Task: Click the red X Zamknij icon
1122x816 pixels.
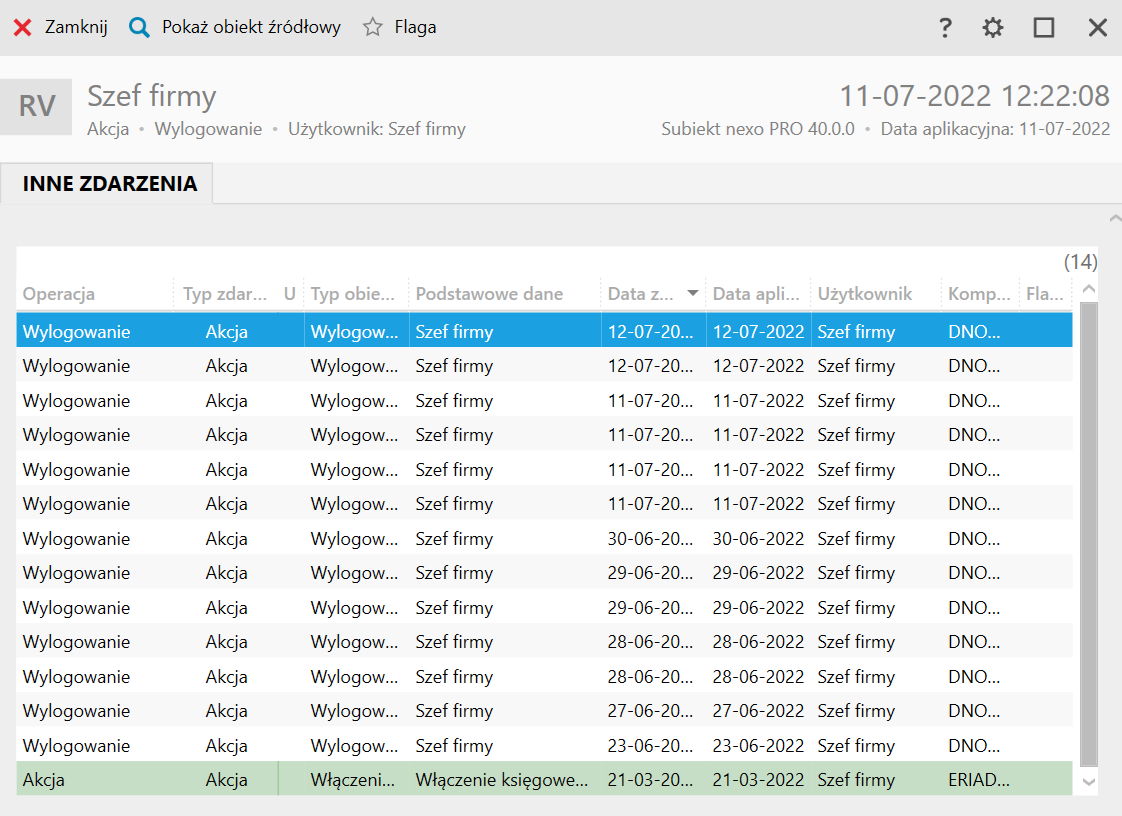Action: (22, 28)
